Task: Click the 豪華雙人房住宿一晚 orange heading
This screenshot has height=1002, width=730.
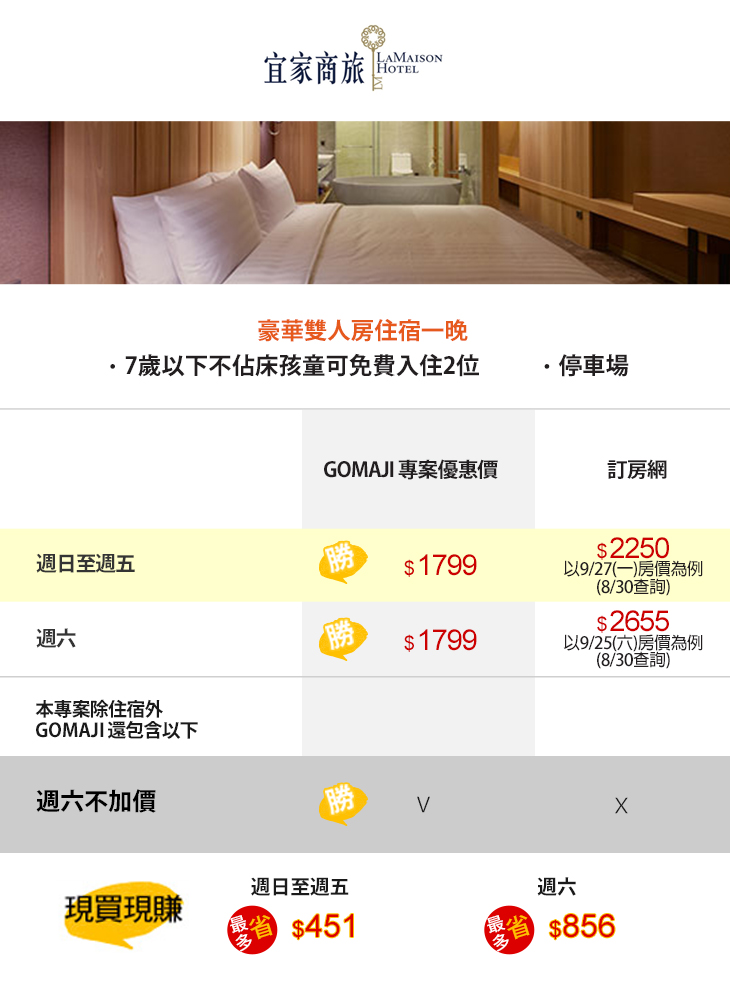Action: [363, 331]
